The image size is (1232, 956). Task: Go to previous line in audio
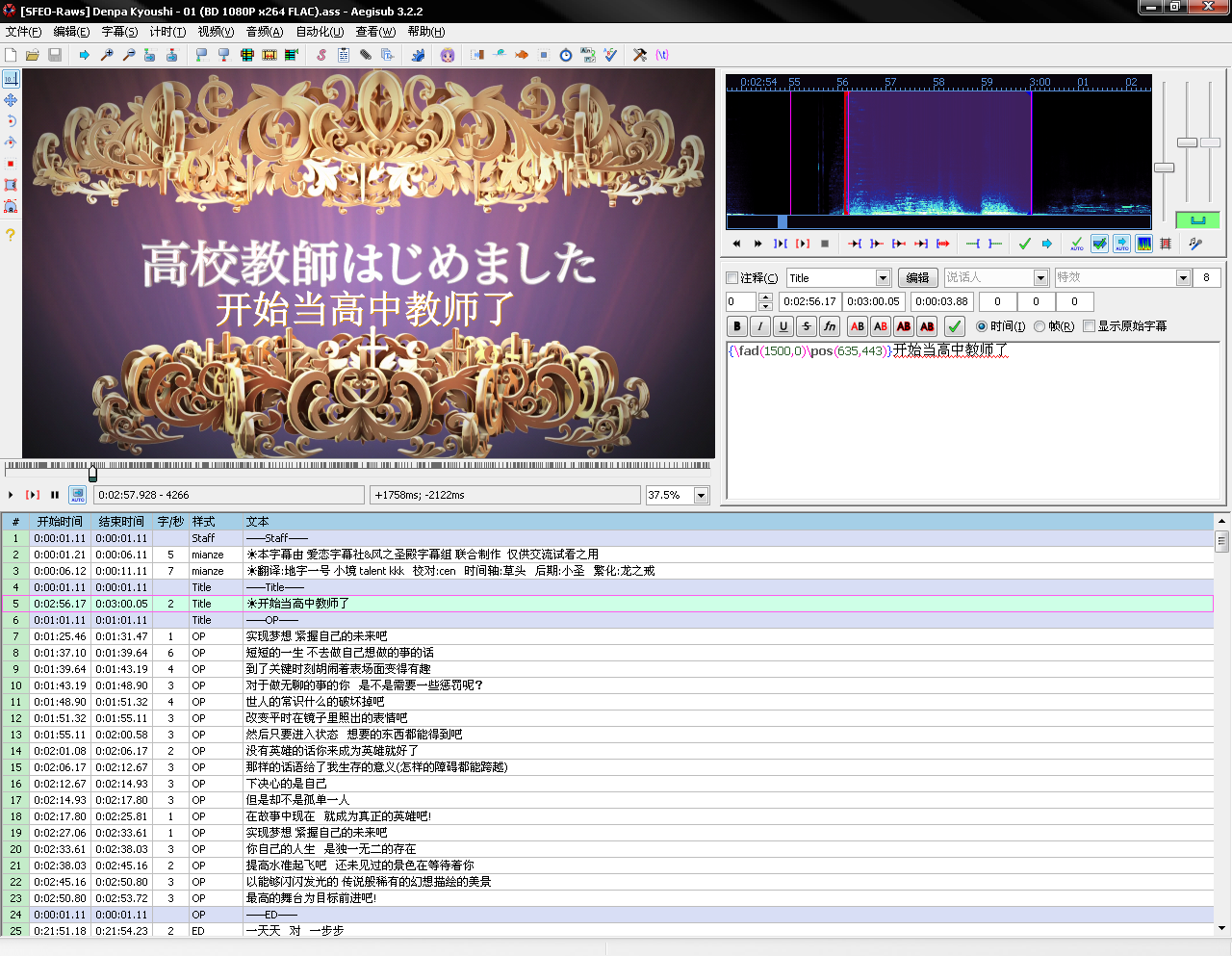(x=736, y=244)
